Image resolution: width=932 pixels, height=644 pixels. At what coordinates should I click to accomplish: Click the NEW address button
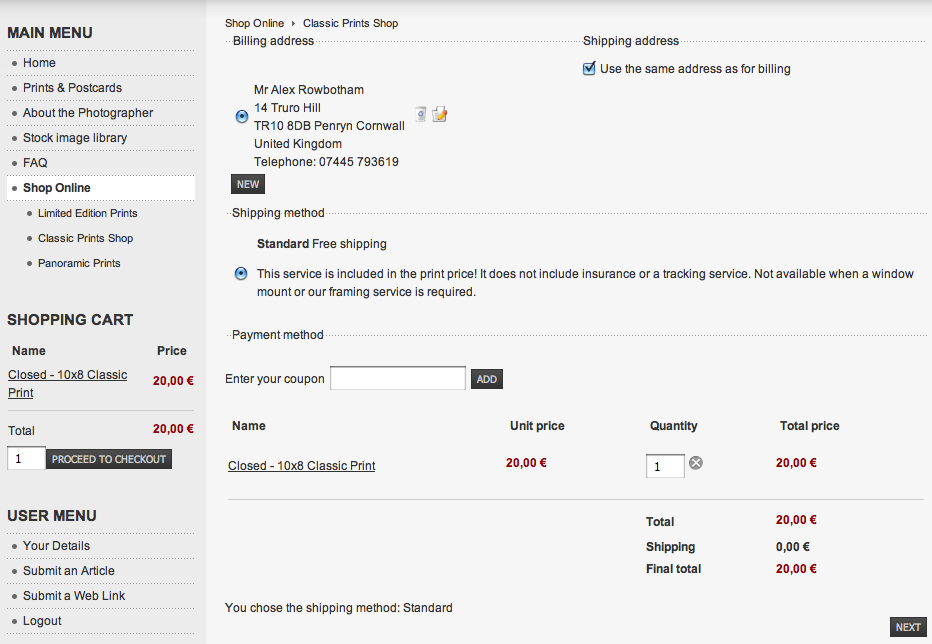[248, 184]
